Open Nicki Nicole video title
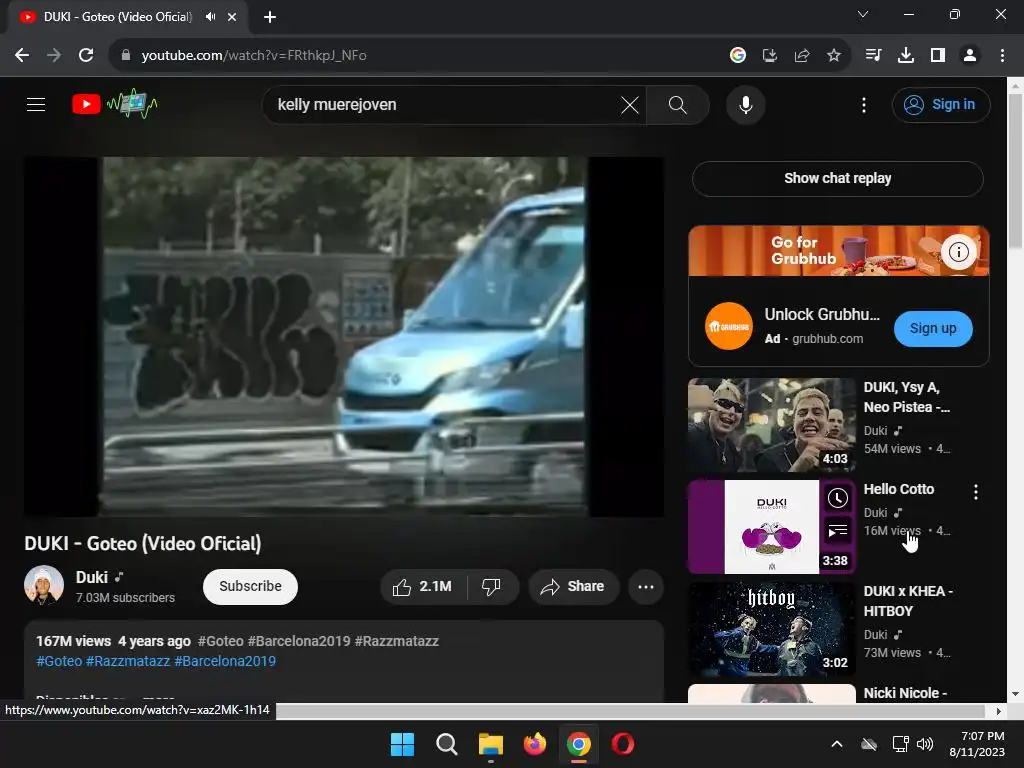 (x=905, y=693)
